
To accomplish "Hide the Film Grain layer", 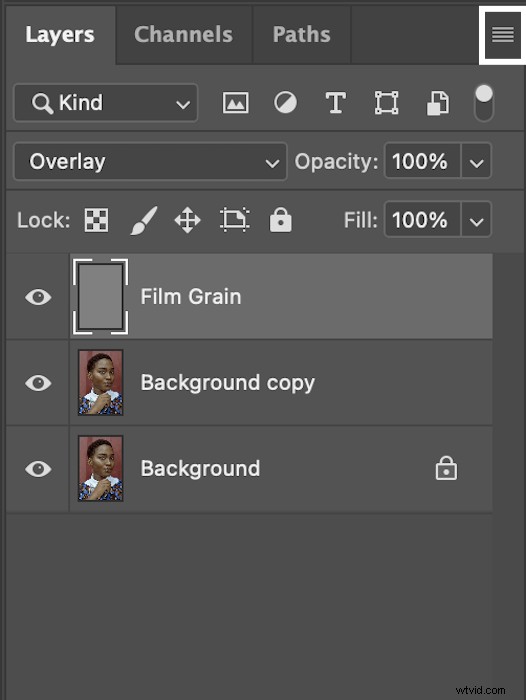I will (x=38, y=297).
